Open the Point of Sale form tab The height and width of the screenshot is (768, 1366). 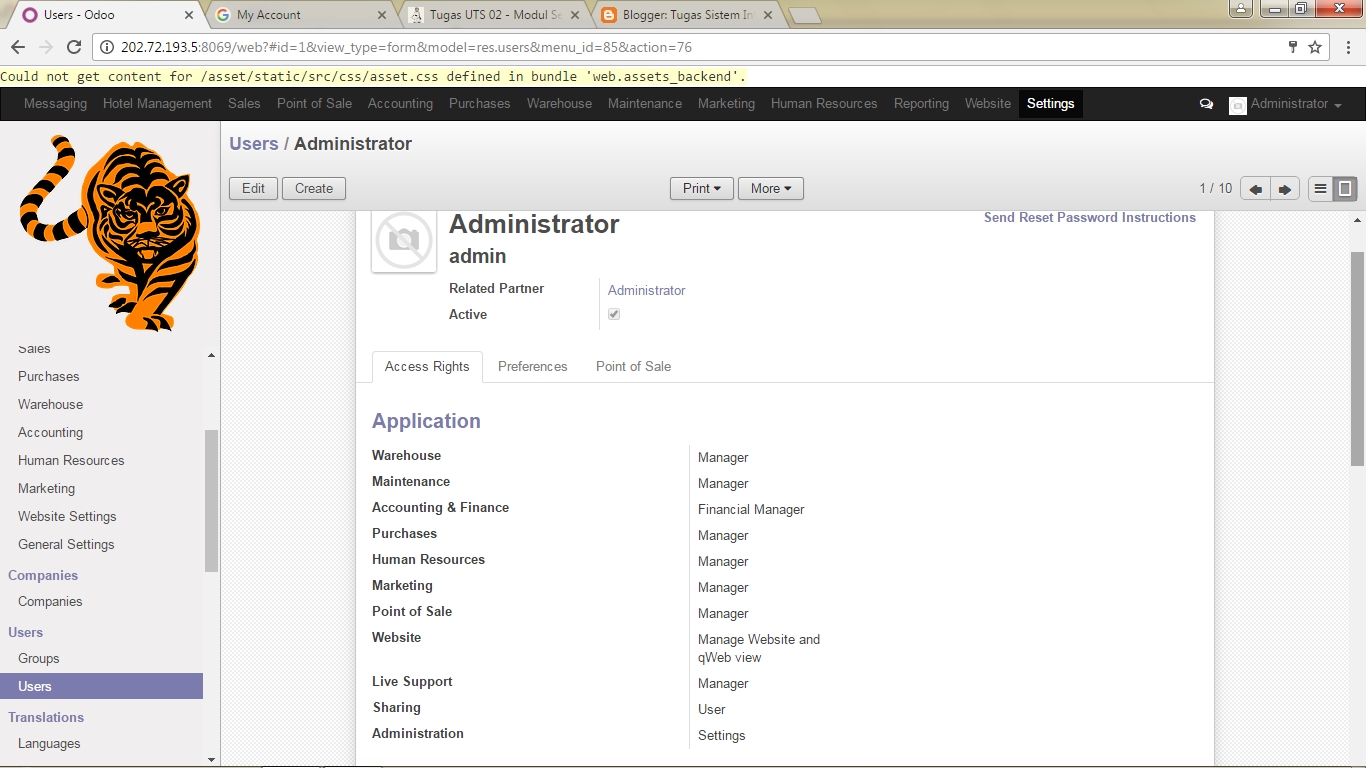click(633, 367)
